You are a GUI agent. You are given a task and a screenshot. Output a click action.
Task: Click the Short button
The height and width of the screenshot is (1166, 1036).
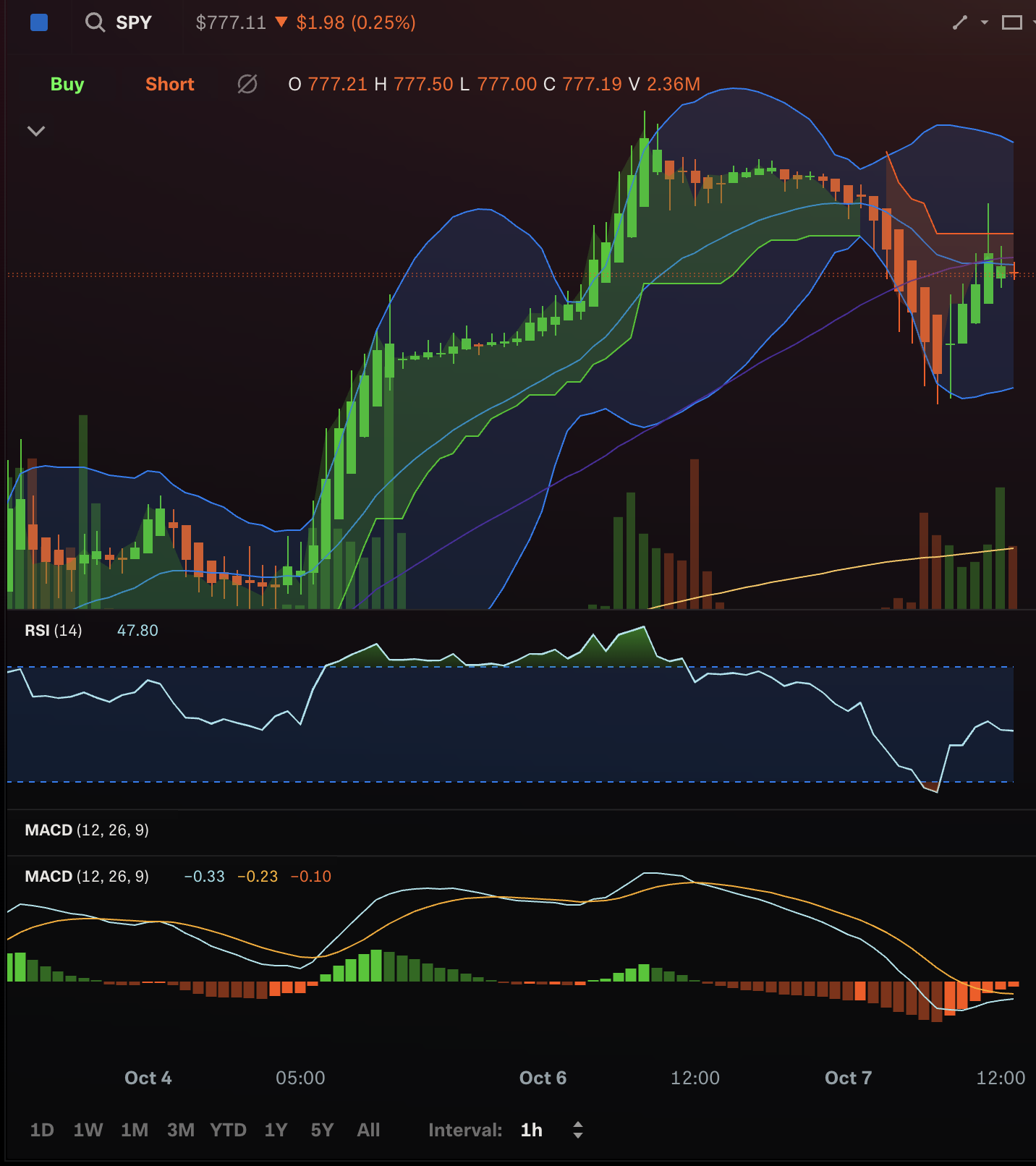170,84
